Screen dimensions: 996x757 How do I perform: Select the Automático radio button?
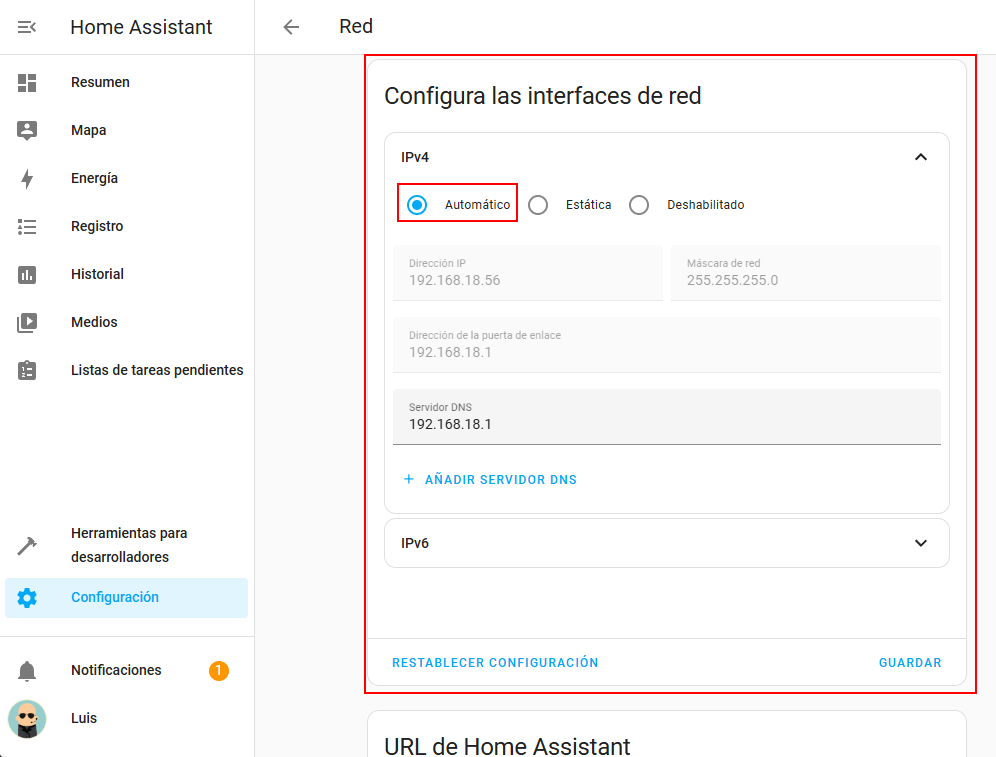(x=418, y=205)
